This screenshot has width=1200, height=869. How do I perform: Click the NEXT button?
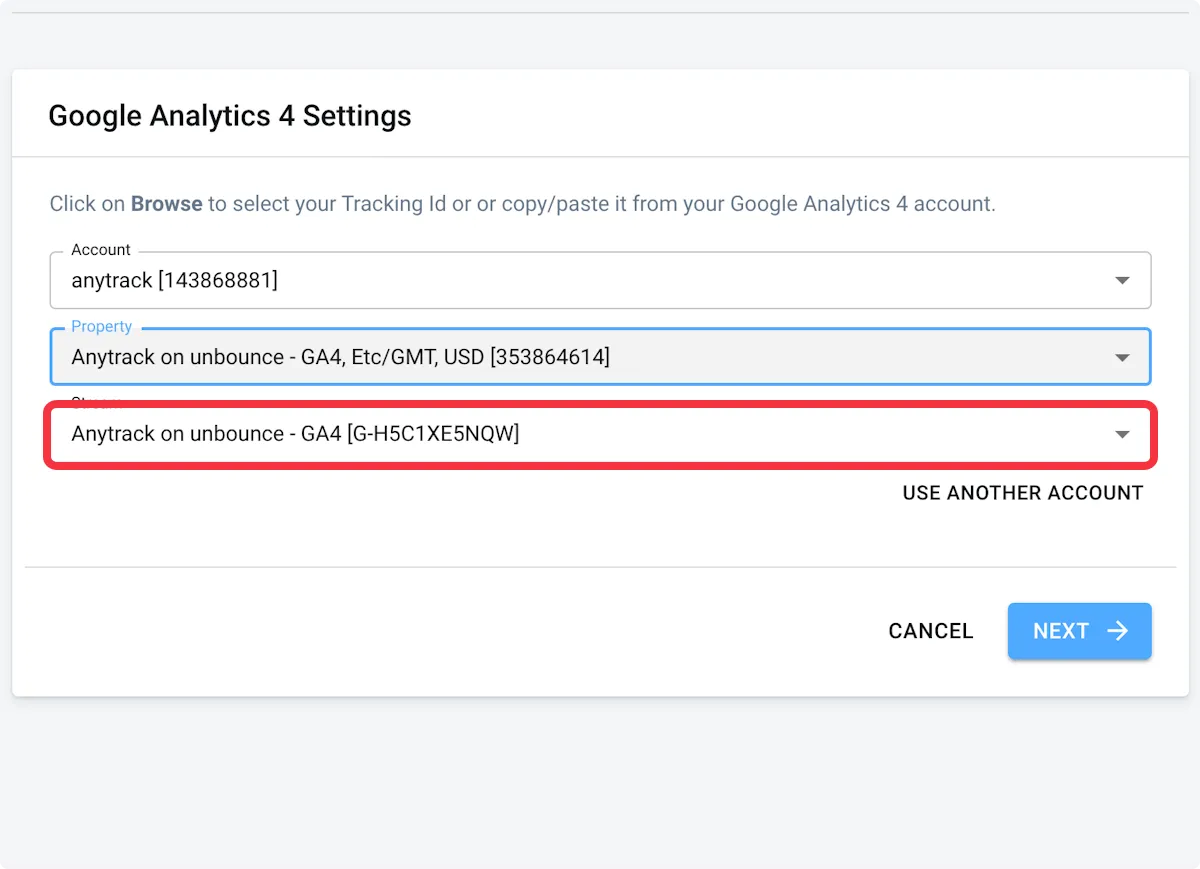point(1080,631)
